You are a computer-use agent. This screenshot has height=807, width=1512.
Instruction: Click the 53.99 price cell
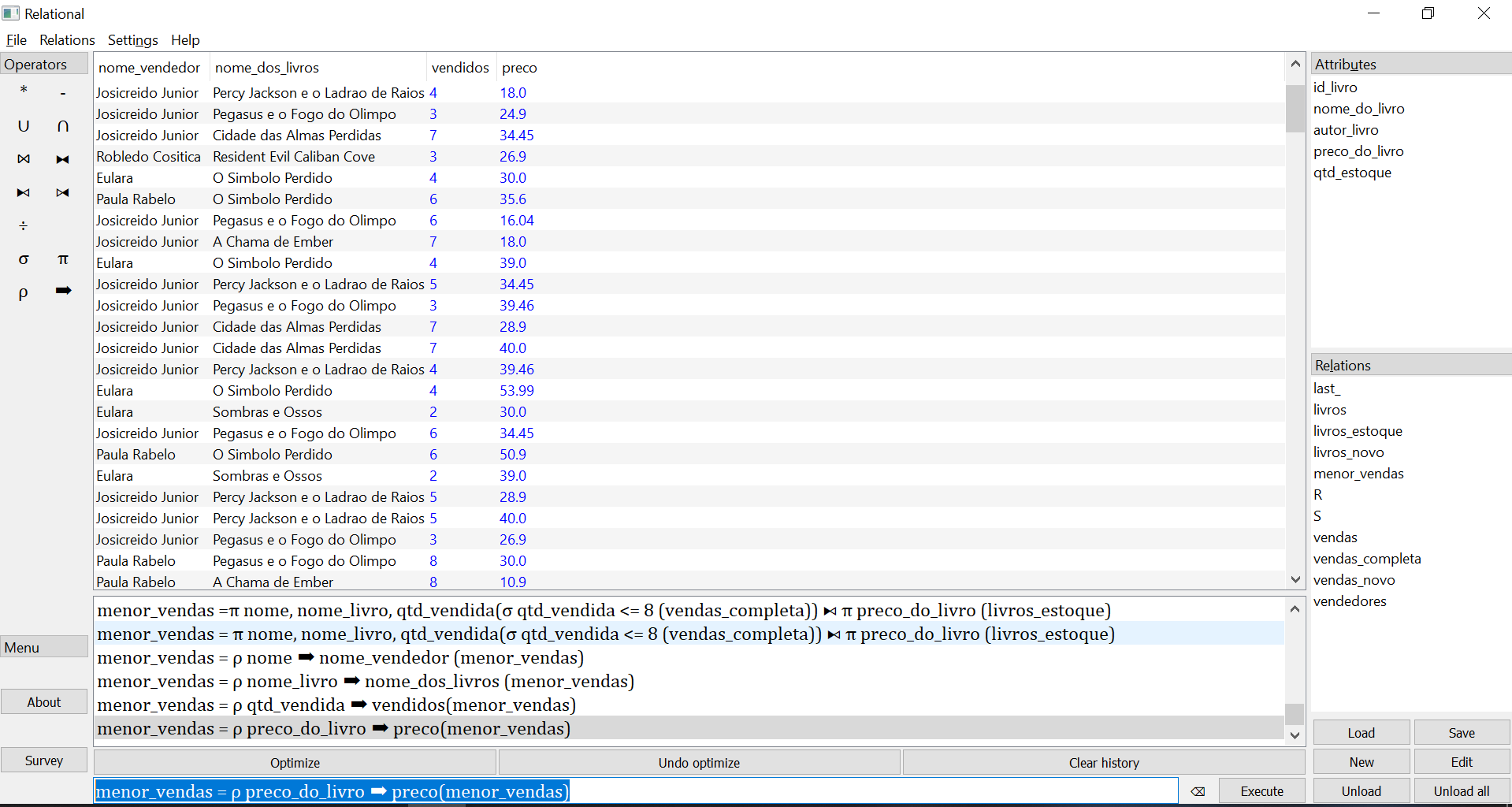(x=516, y=391)
